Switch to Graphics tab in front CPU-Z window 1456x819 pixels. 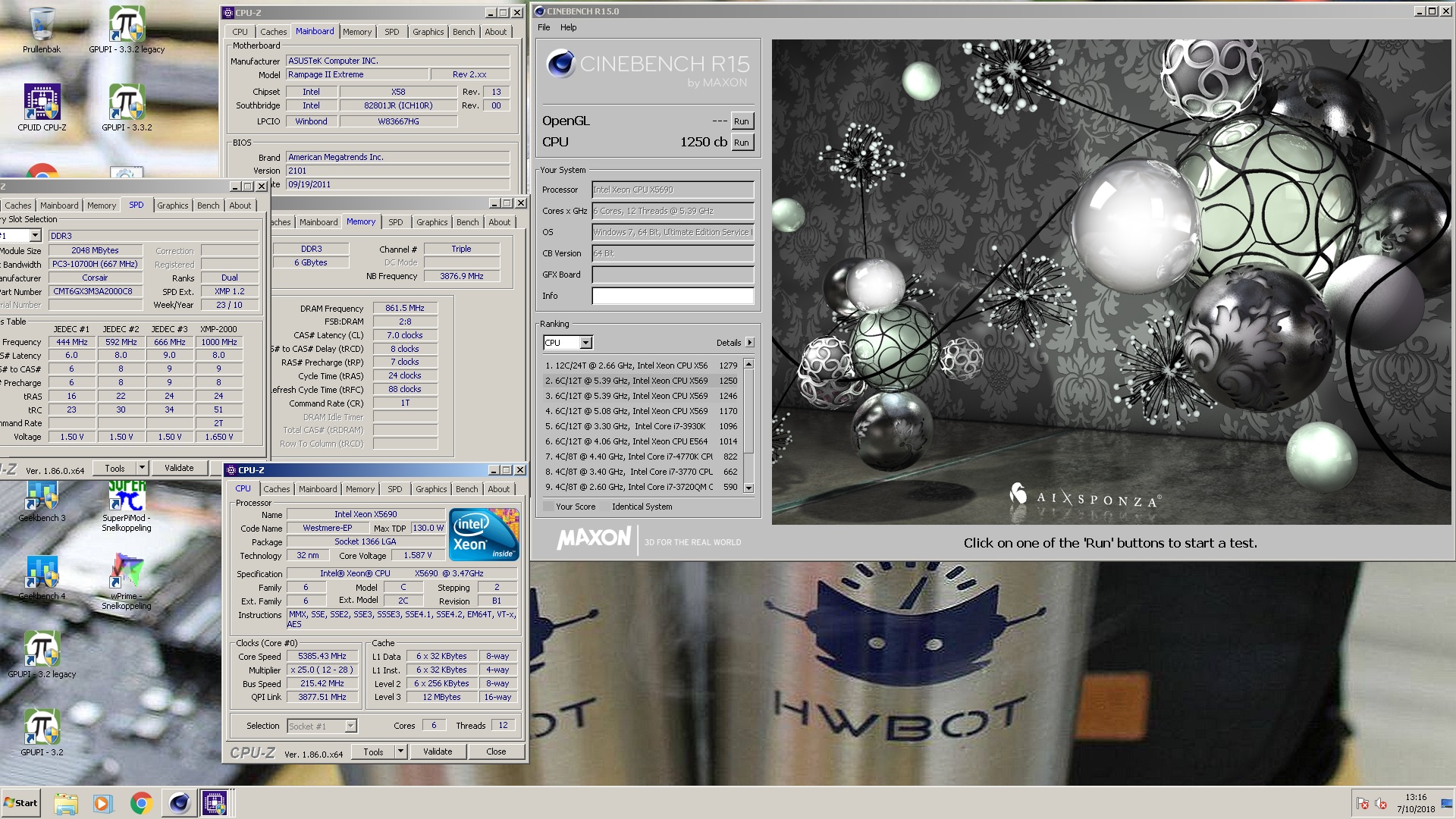(x=431, y=489)
